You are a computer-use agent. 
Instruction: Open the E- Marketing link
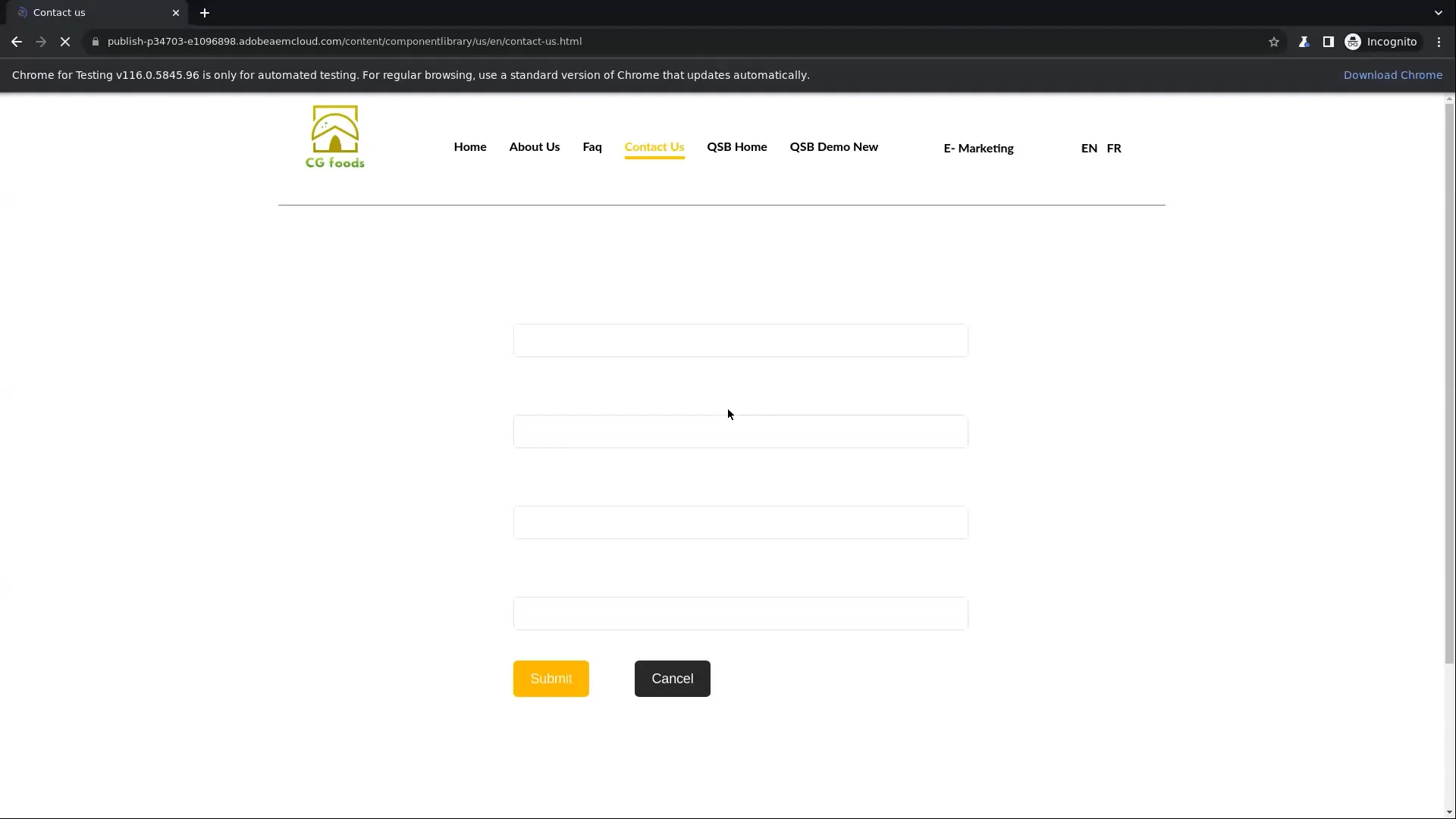coord(978,148)
